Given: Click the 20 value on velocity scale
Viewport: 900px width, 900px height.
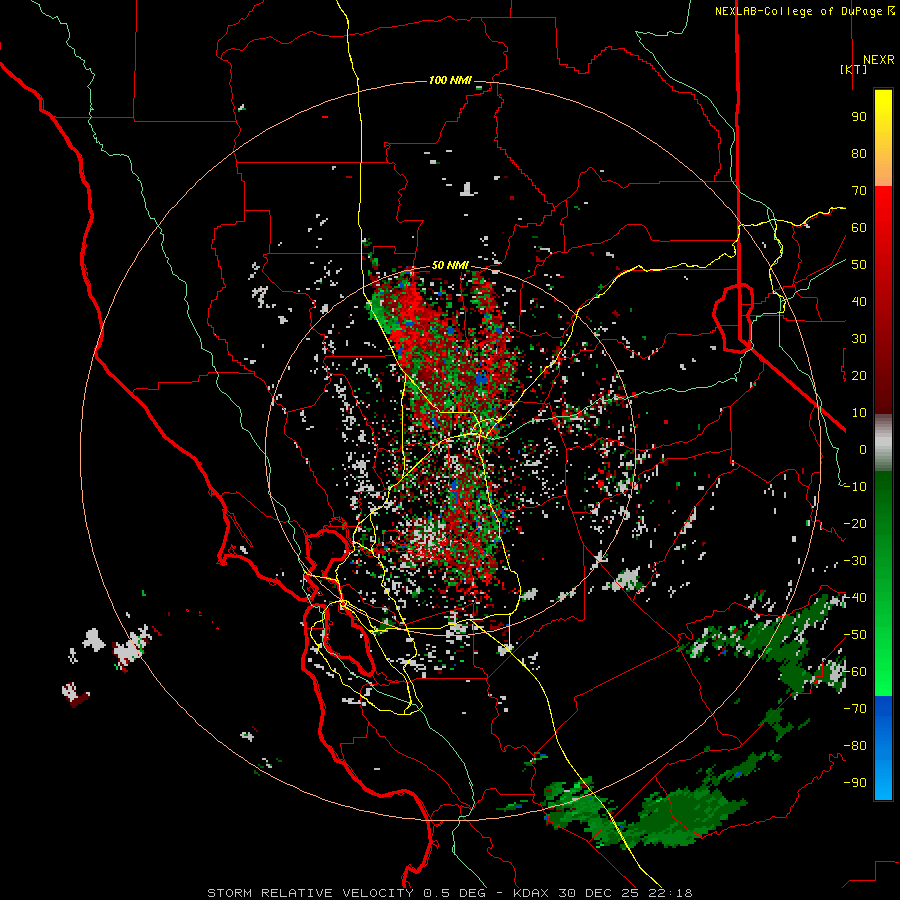Looking at the screenshot, I should tap(859, 376).
